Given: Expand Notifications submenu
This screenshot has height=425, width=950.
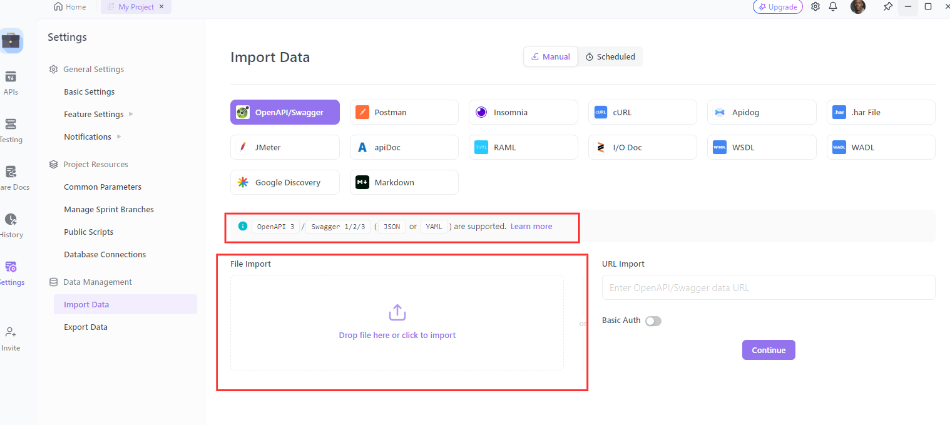Looking at the screenshot, I should (x=119, y=136).
